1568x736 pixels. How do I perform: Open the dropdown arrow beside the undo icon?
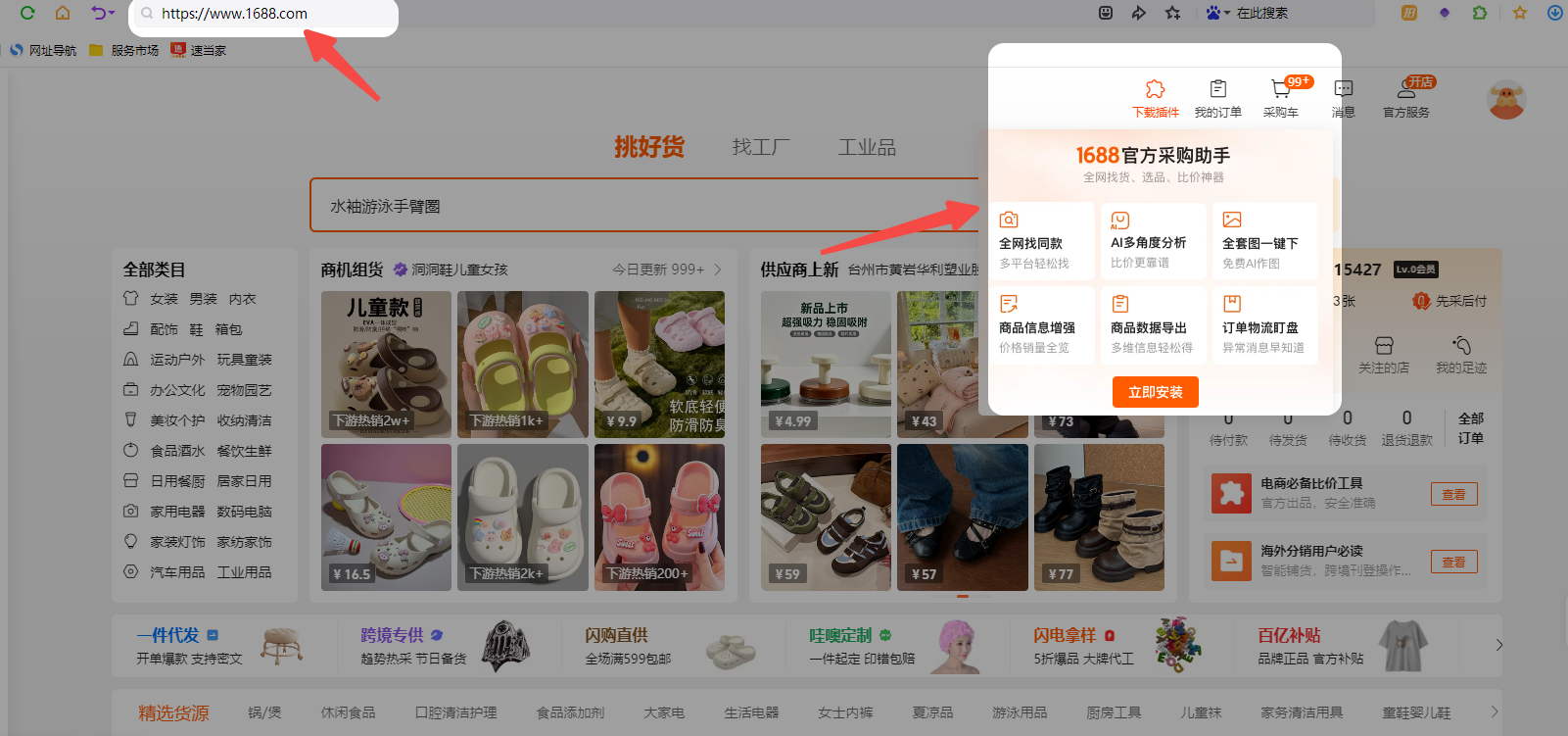point(112,13)
